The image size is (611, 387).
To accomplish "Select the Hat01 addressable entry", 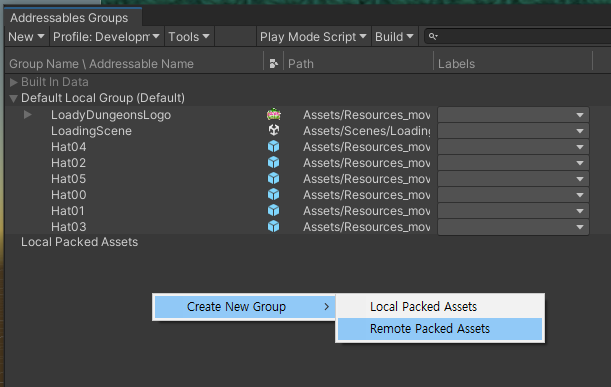I will pos(68,211).
